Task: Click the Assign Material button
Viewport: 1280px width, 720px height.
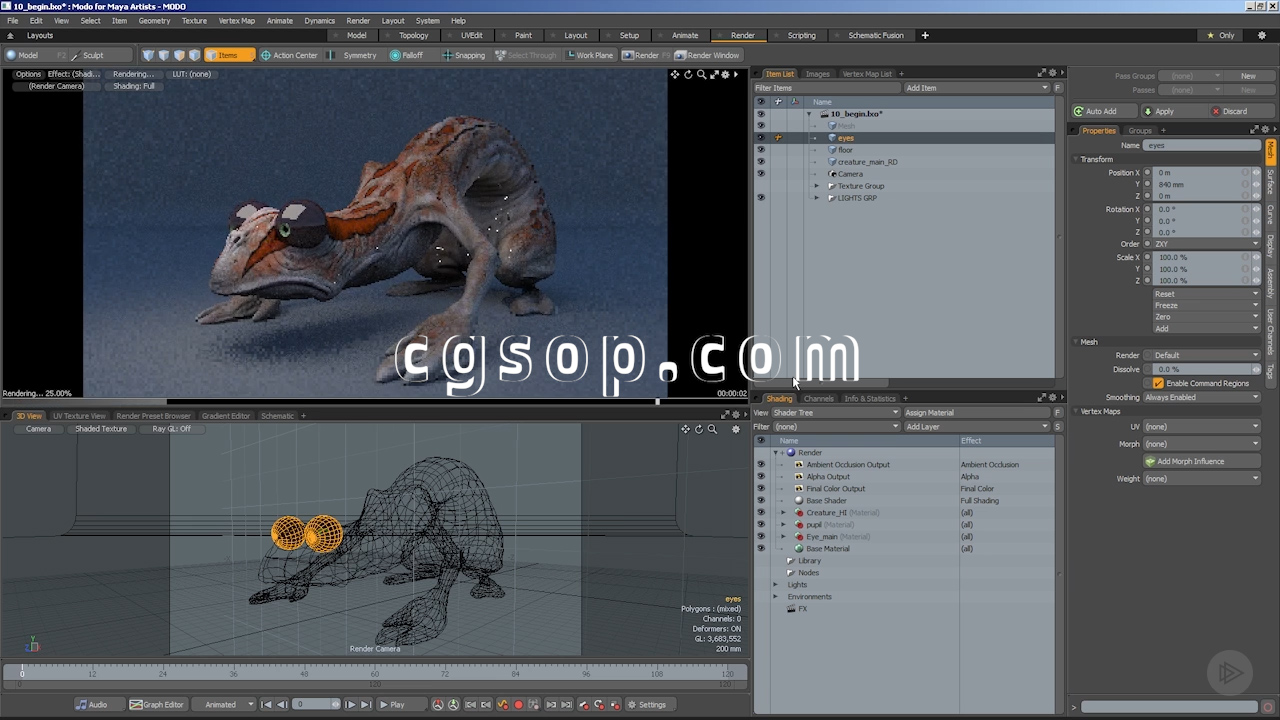Action: [975, 413]
